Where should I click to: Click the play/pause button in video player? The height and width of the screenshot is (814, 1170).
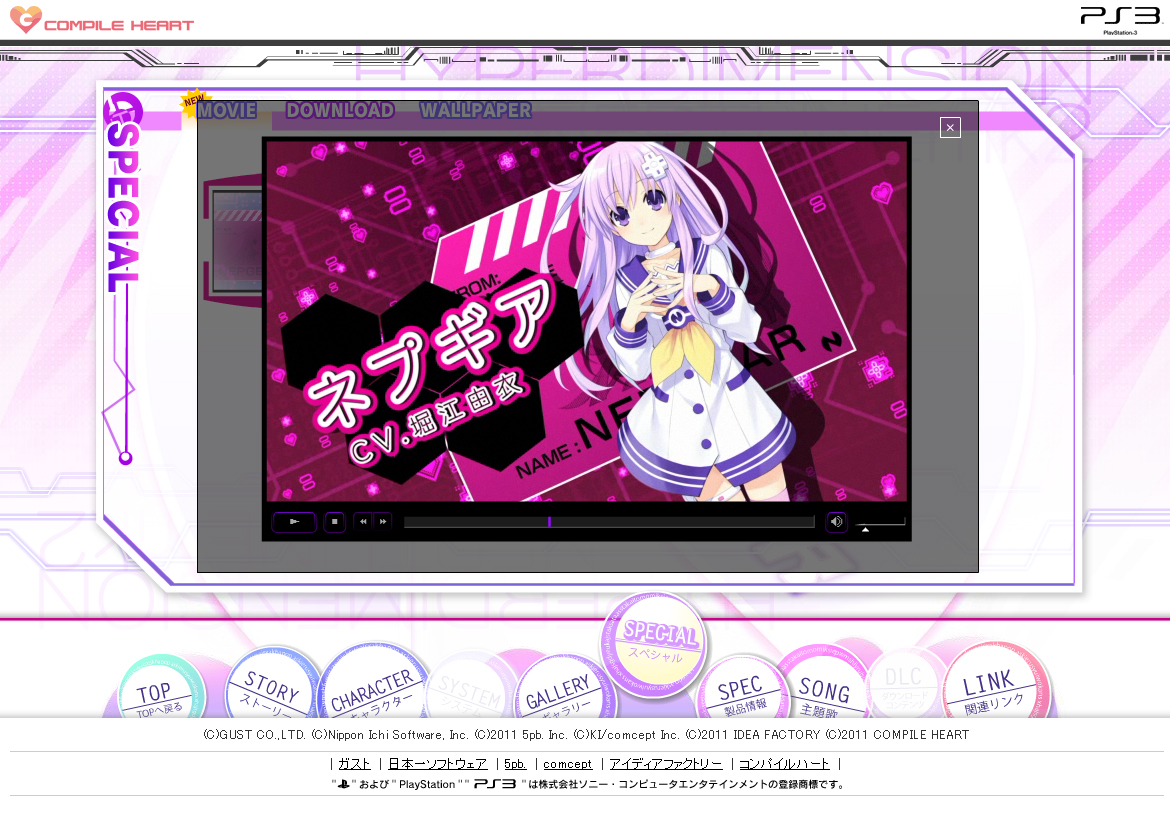pyautogui.click(x=294, y=522)
